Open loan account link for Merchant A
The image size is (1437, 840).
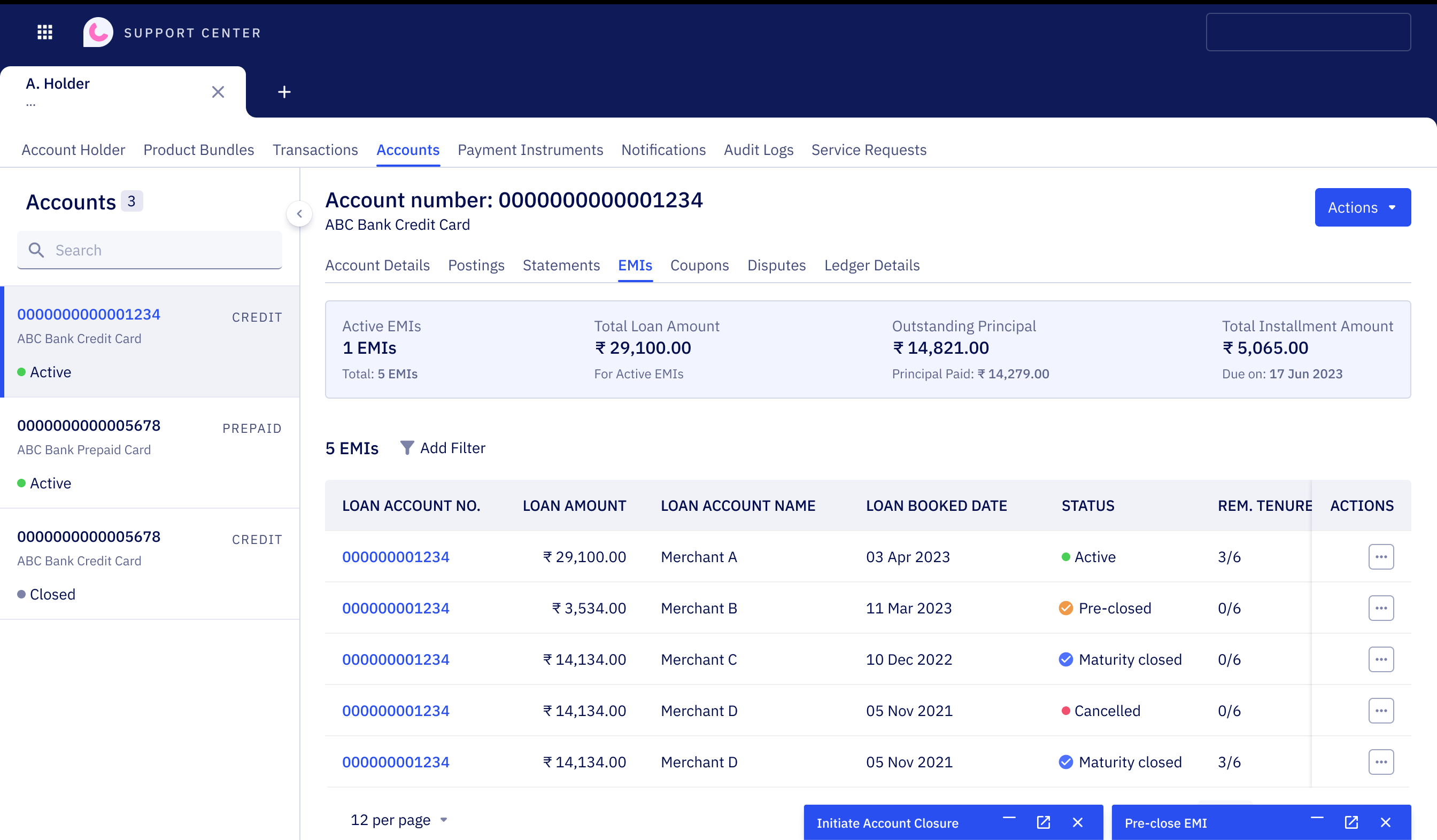pyautogui.click(x=396, y=557)
